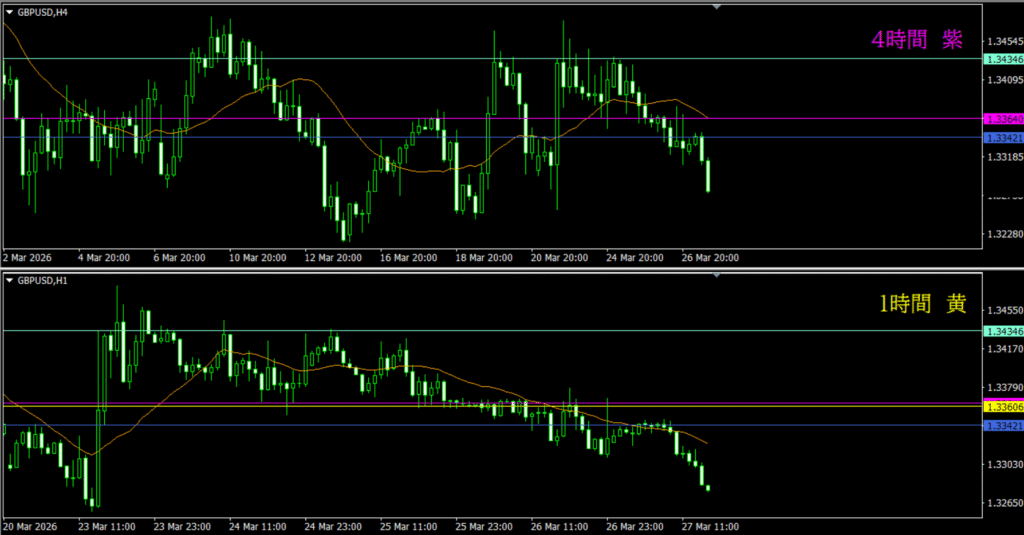1024x535 pixels.
Task: Click the magenta '4時間 紫' text label
Action: (917, 40)
